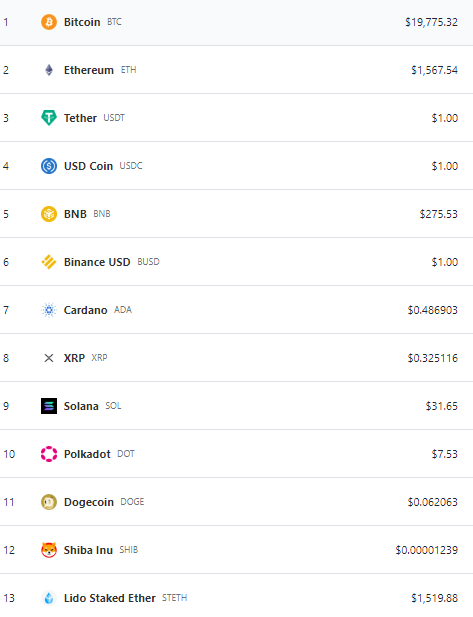Click the Ethereum diamond logo icon

49,70
